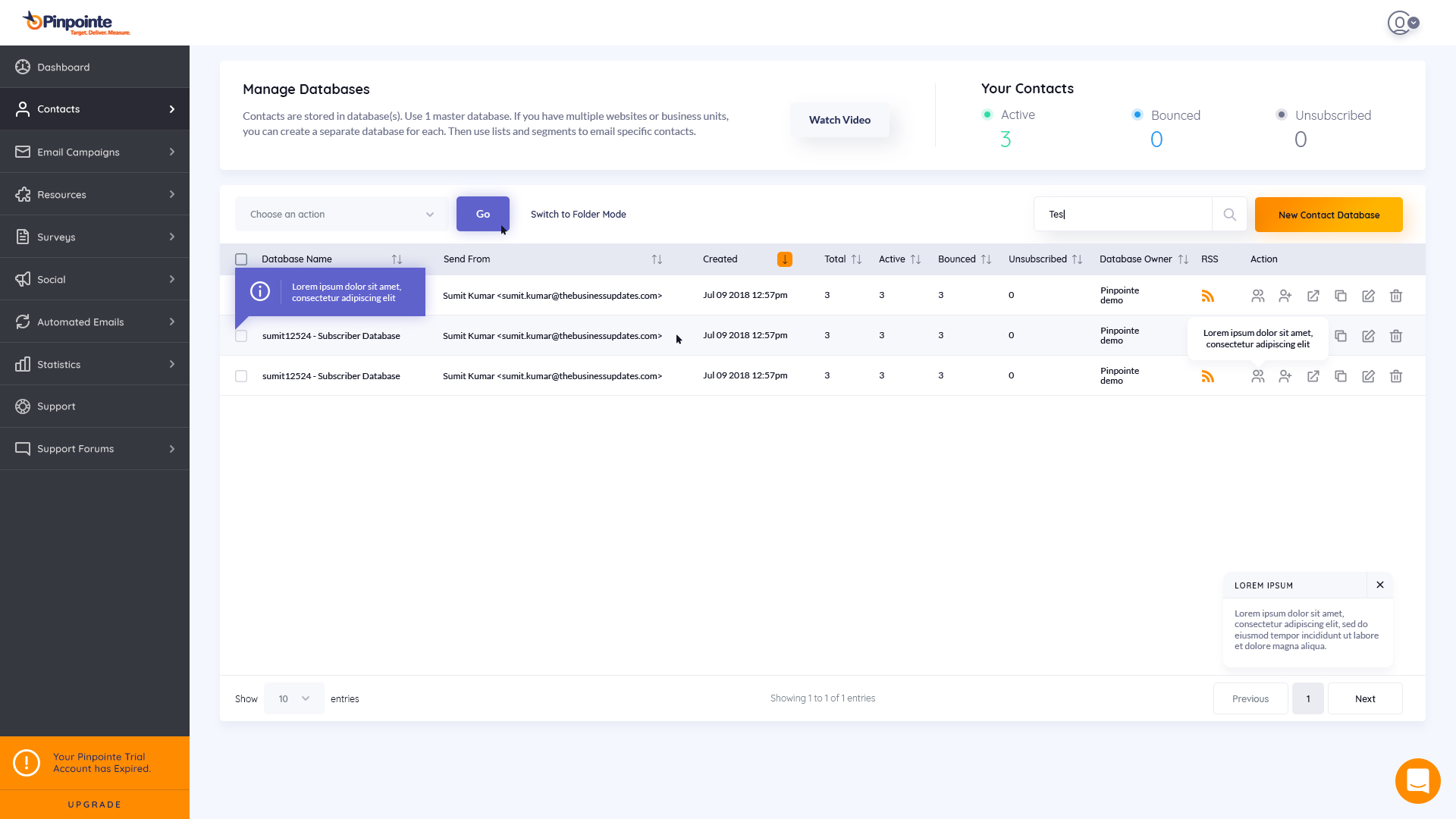Switch to Folder Mode
This screenshot has height=819, width=1456.
[579, 215]
